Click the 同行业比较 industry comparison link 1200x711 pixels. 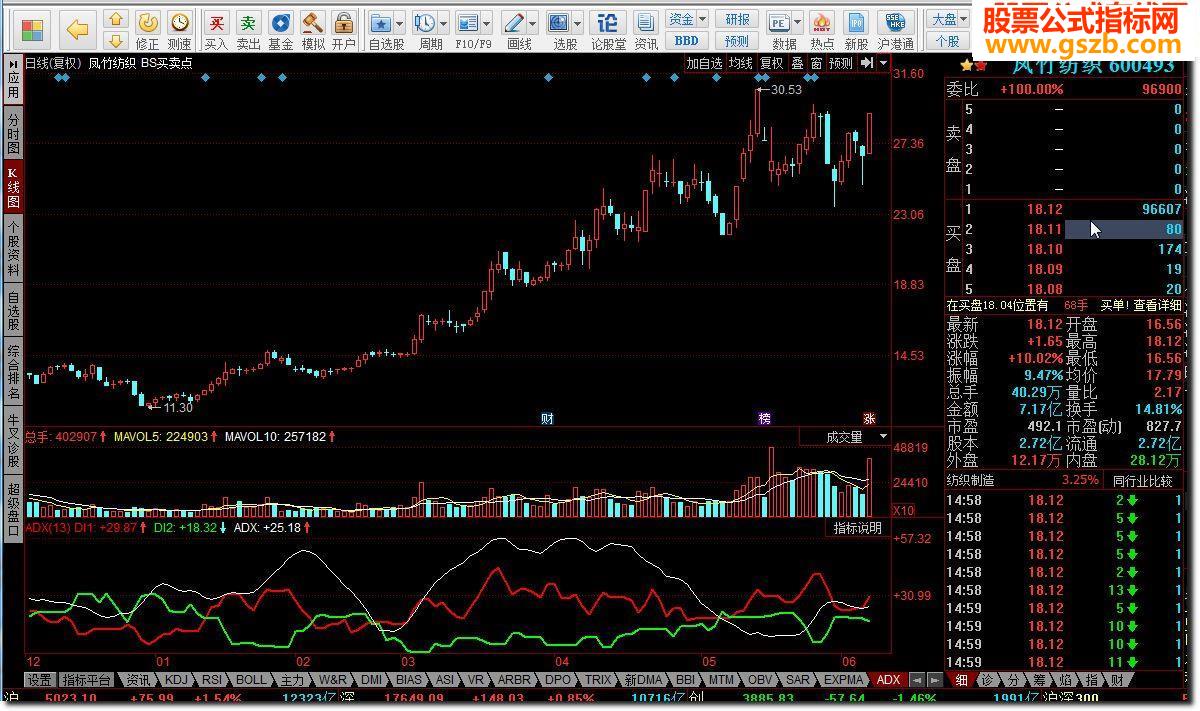(x=1142, y=481)
